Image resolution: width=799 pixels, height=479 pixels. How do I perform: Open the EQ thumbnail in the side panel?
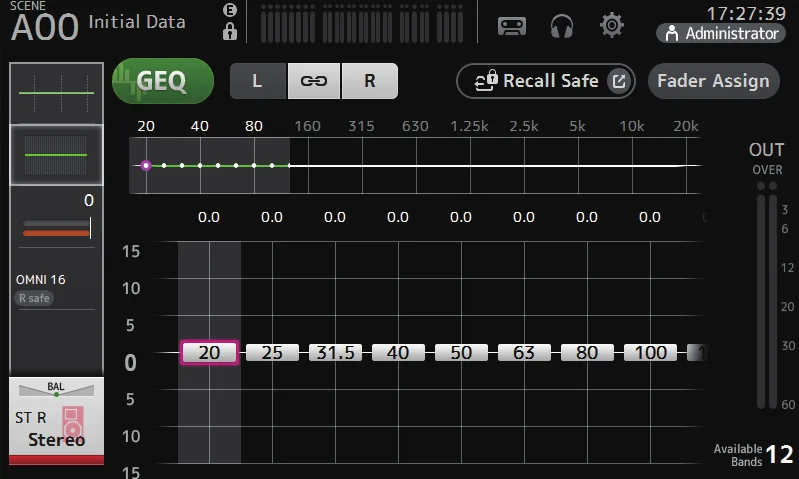57,93
